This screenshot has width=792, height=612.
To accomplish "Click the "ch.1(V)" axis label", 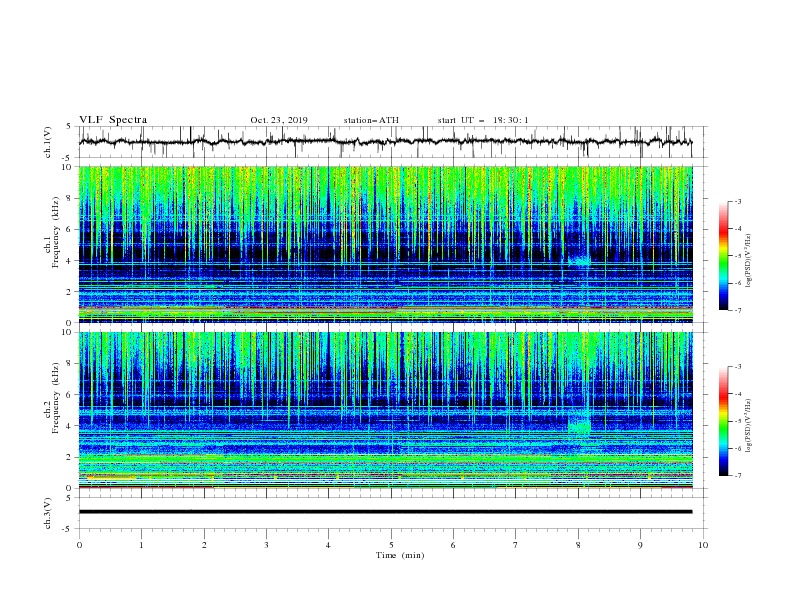I will (48, 142).
